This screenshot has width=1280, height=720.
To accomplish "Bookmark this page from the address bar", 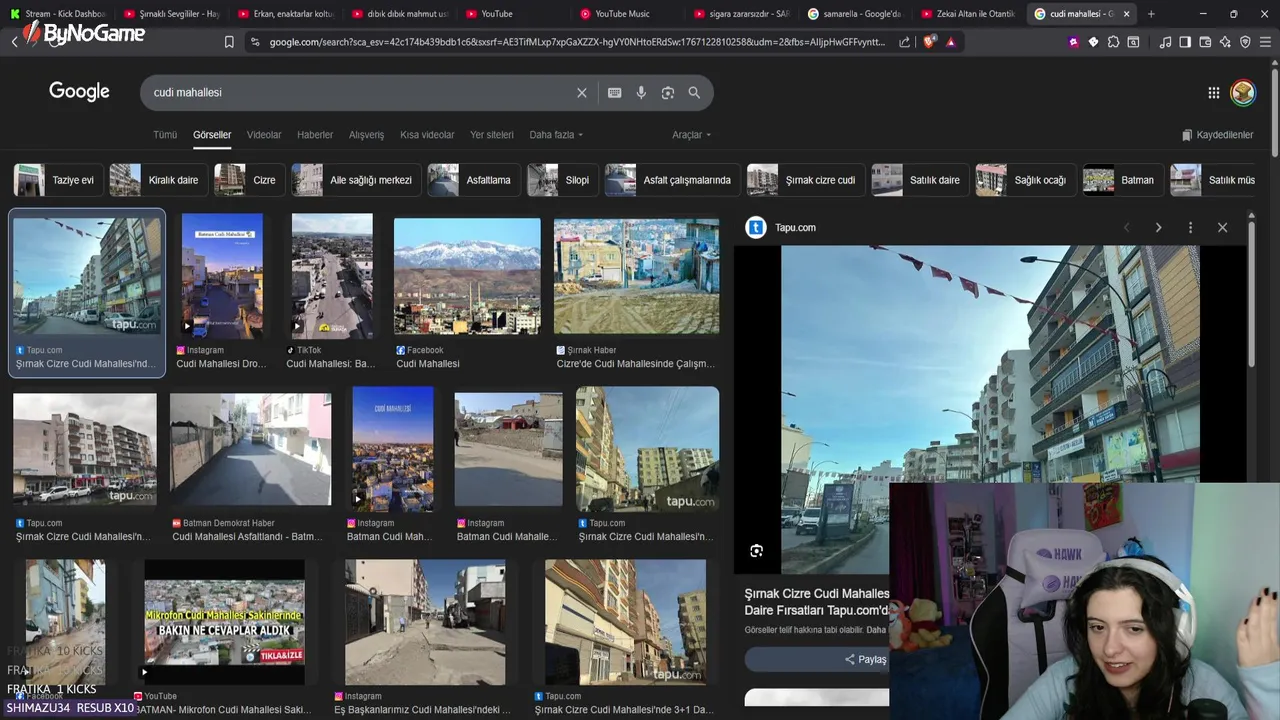I will coord(229,42).
